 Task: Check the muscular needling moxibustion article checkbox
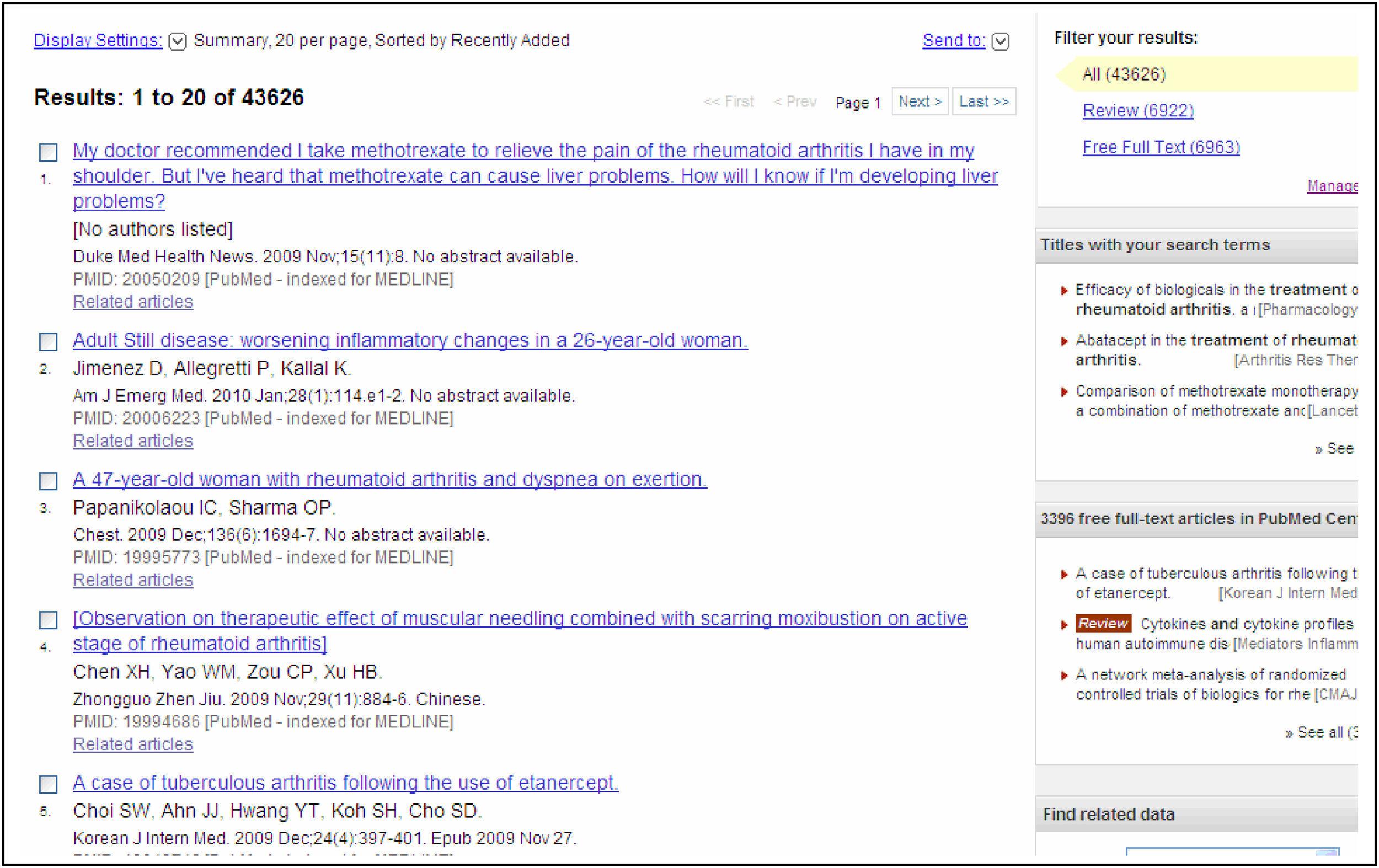pos(48,620)
